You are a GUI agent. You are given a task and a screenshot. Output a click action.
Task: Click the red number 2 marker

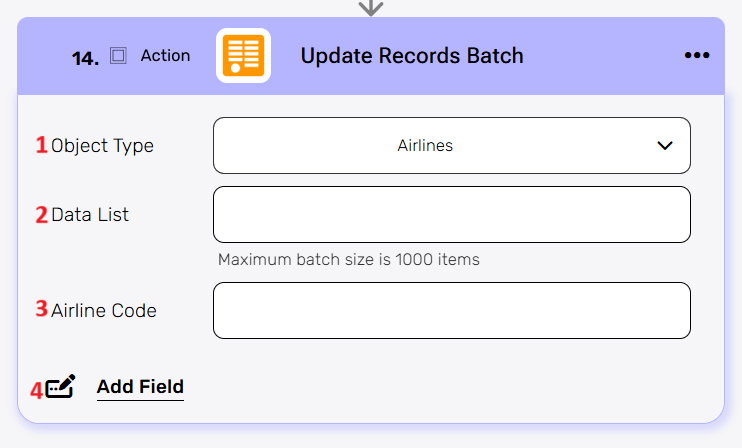[42, 214]
